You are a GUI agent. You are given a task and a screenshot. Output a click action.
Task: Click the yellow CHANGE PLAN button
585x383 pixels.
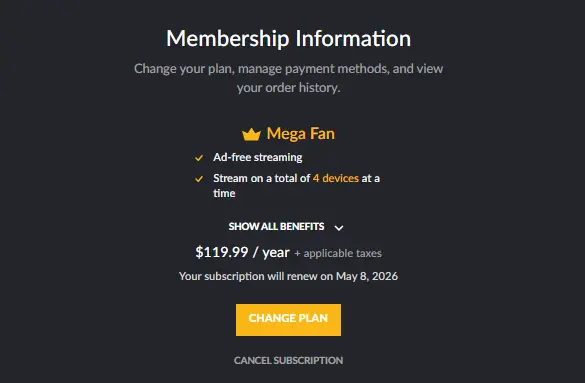coord(288,320)
